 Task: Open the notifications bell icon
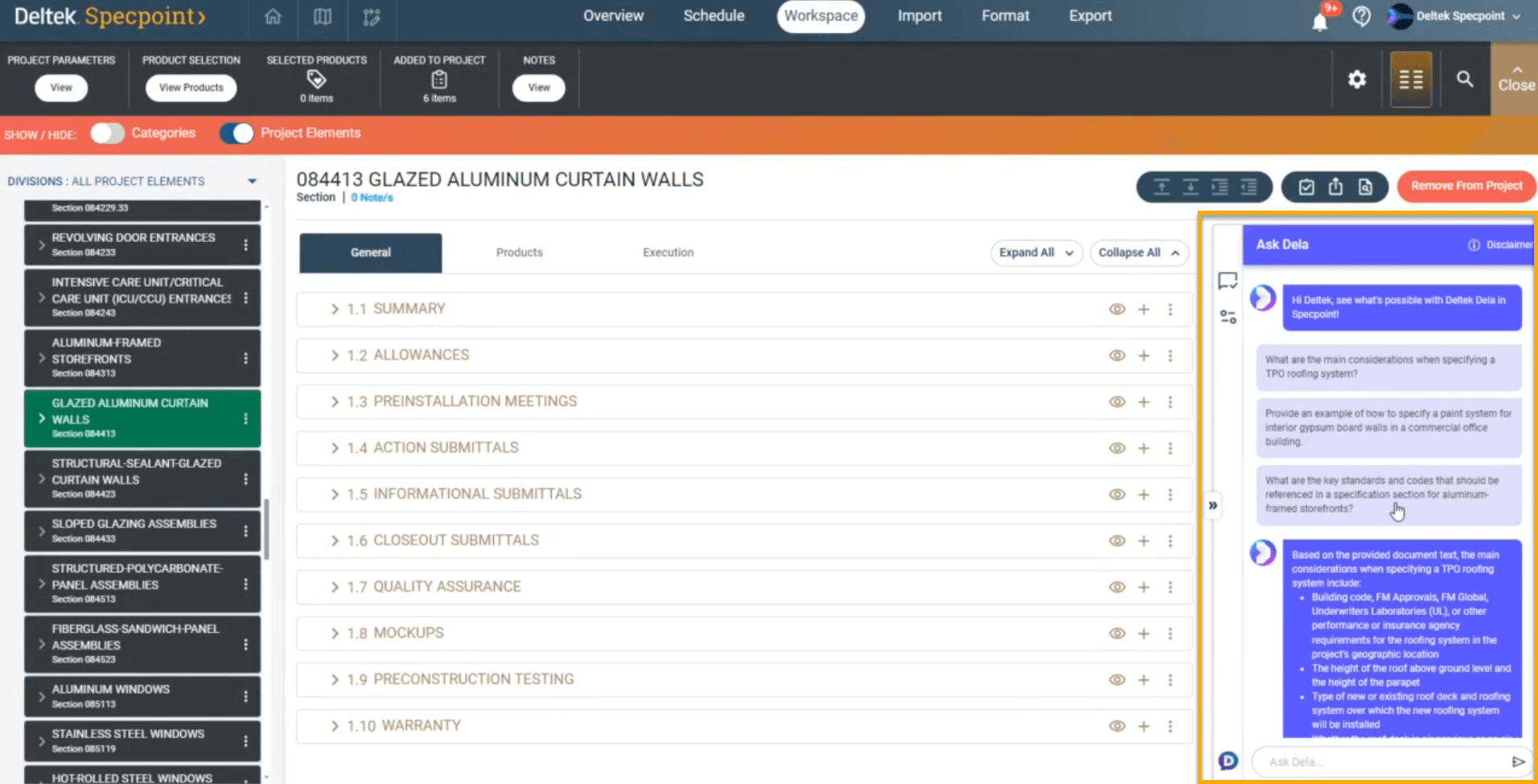tap(1319, 21)
